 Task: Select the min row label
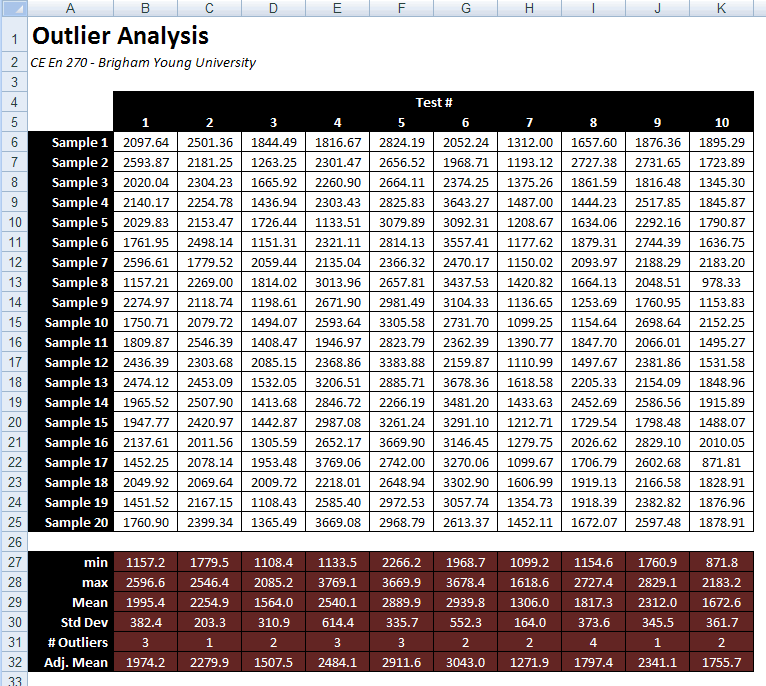[x=71, y=562]
